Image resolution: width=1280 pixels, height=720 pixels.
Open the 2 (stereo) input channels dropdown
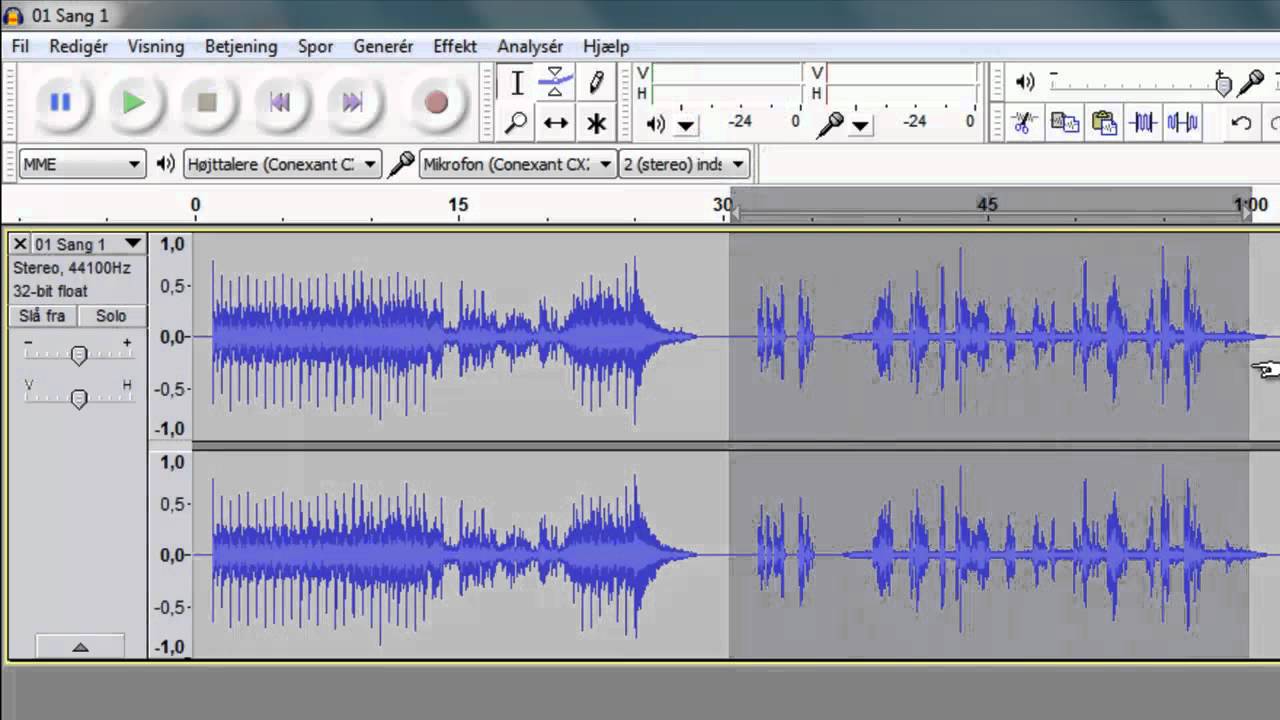tap(684, 164)
